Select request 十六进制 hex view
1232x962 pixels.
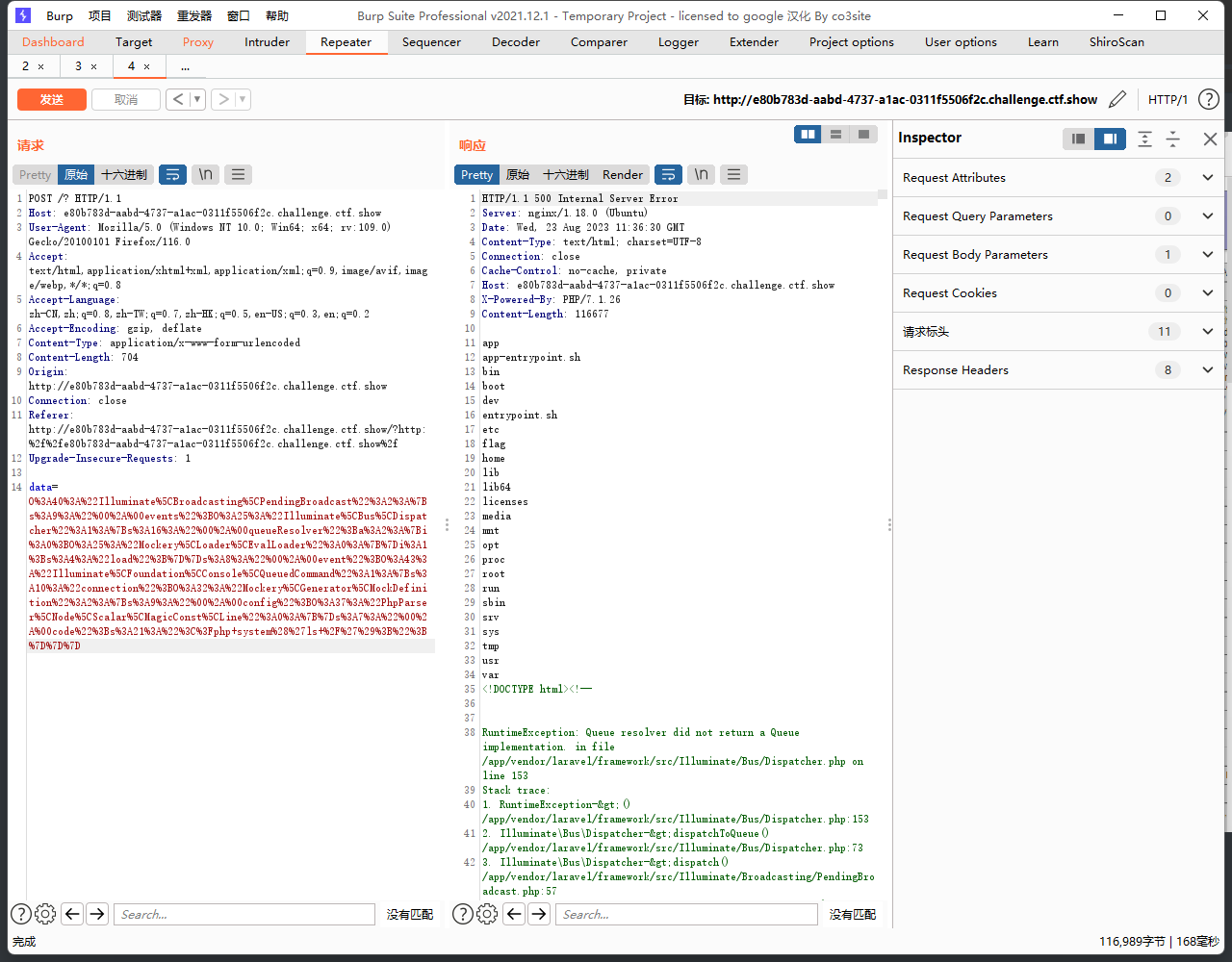(124, 174)
